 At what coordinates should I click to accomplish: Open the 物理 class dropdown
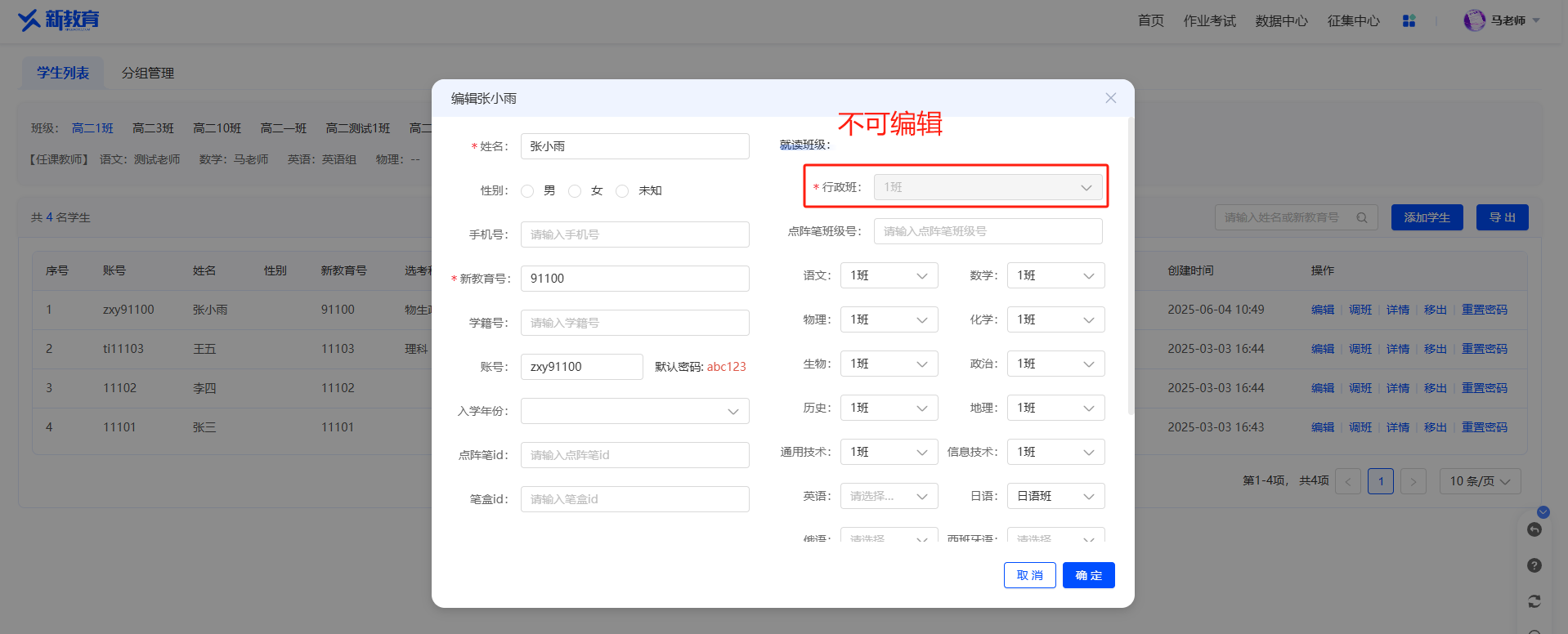[889, 319]
